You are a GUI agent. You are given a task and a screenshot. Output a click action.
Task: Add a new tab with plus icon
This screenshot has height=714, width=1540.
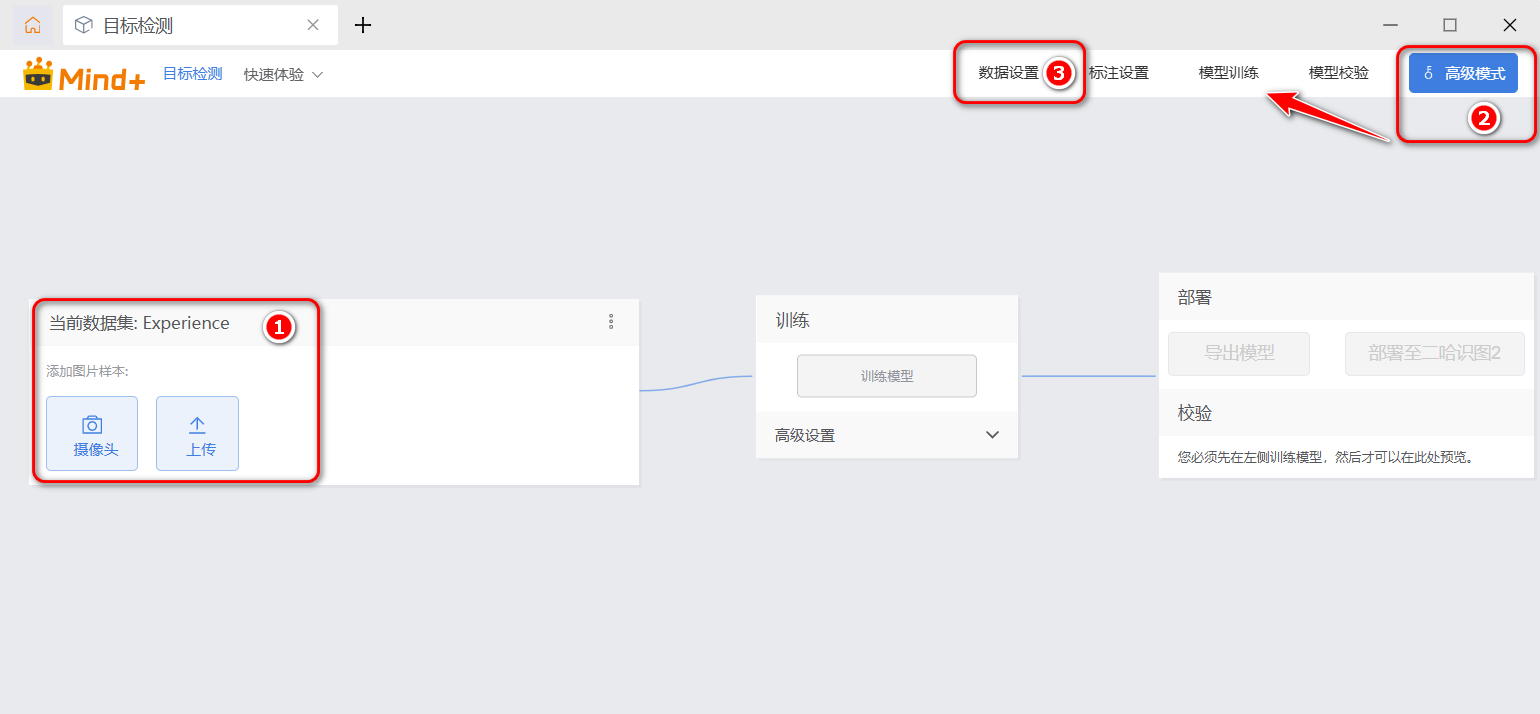tap(363, 25)
